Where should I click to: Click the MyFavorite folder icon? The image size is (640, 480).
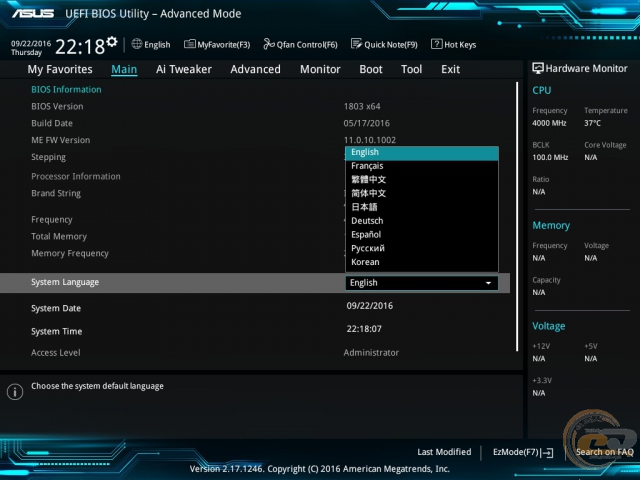click(189, 44)
